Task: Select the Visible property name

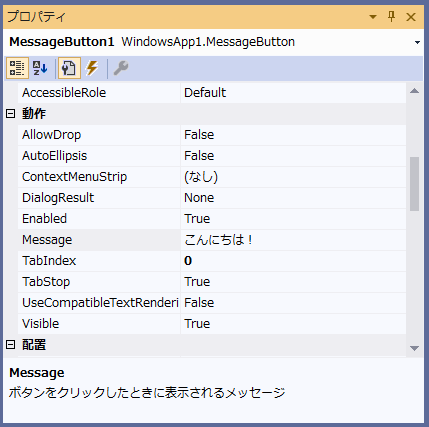Action: (40, 324)
